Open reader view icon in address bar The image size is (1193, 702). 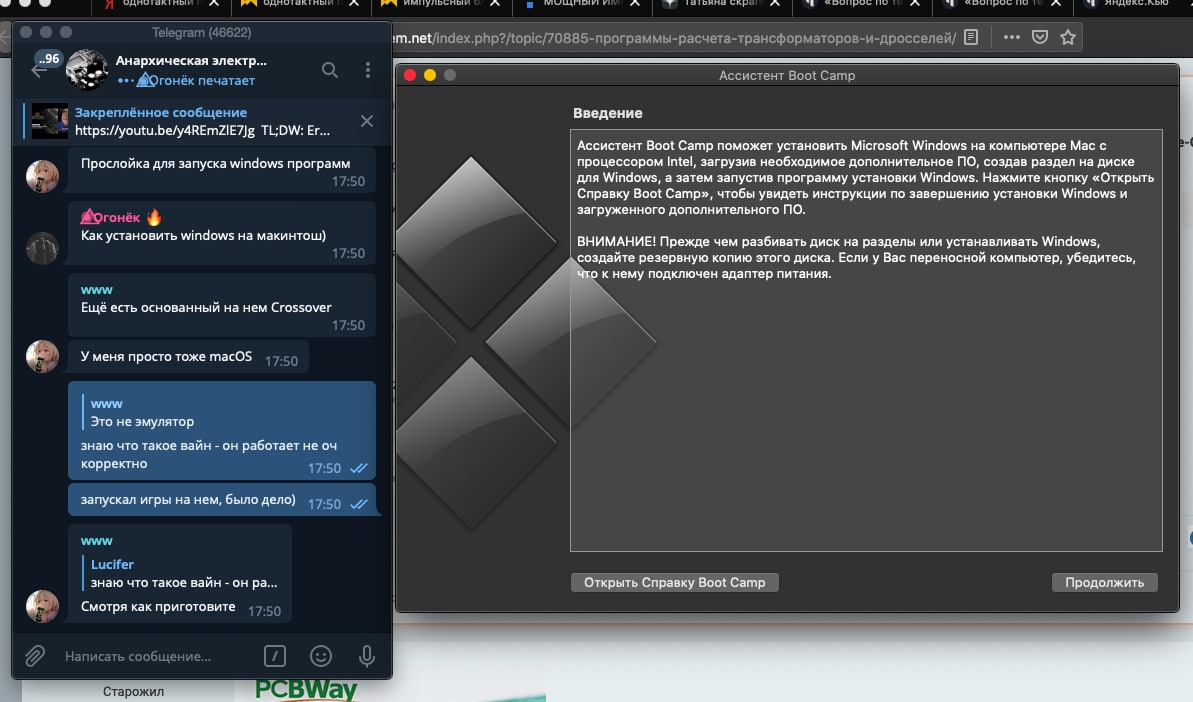971,37
